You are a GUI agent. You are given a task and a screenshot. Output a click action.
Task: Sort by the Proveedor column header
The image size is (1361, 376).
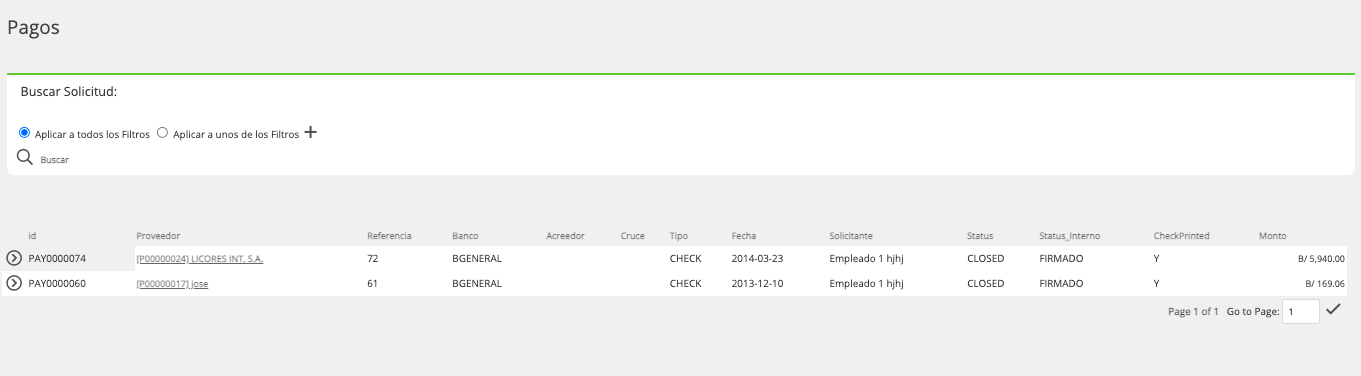pos(158,236)
